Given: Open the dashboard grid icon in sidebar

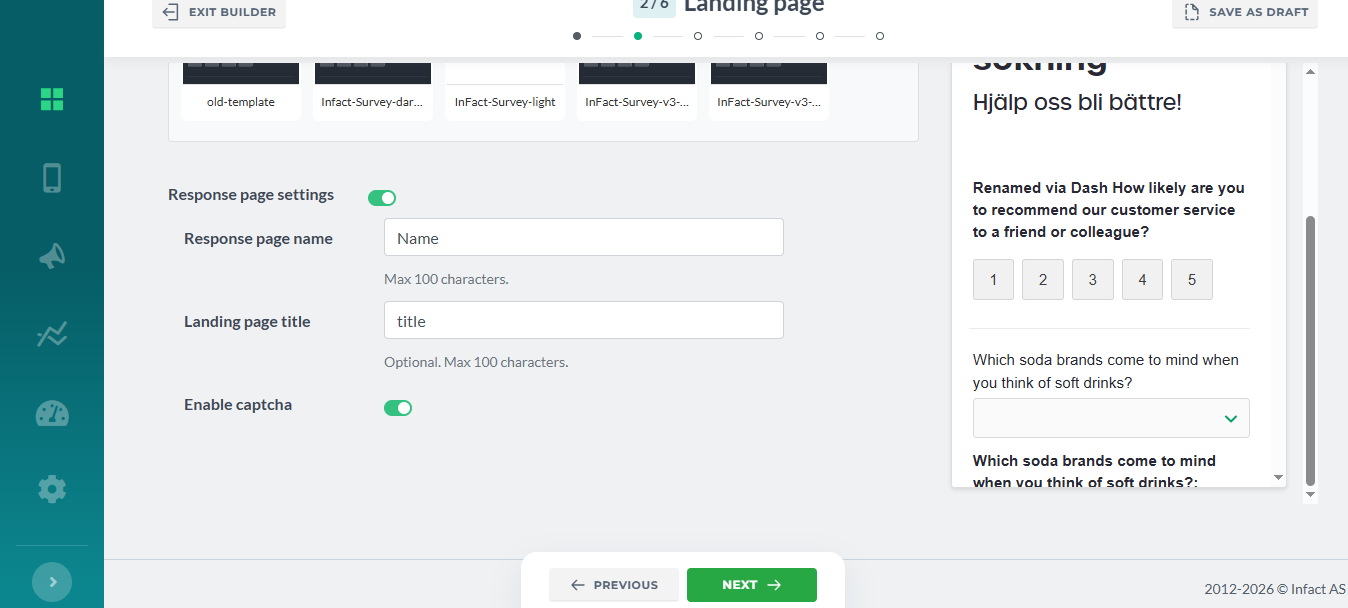Looking at the screenshot, I should (x=52, y=98).
